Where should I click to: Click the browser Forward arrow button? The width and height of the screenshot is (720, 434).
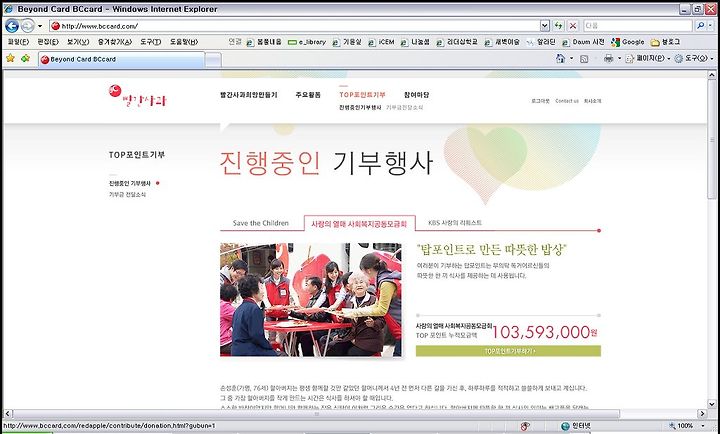(x=28, y=26)
